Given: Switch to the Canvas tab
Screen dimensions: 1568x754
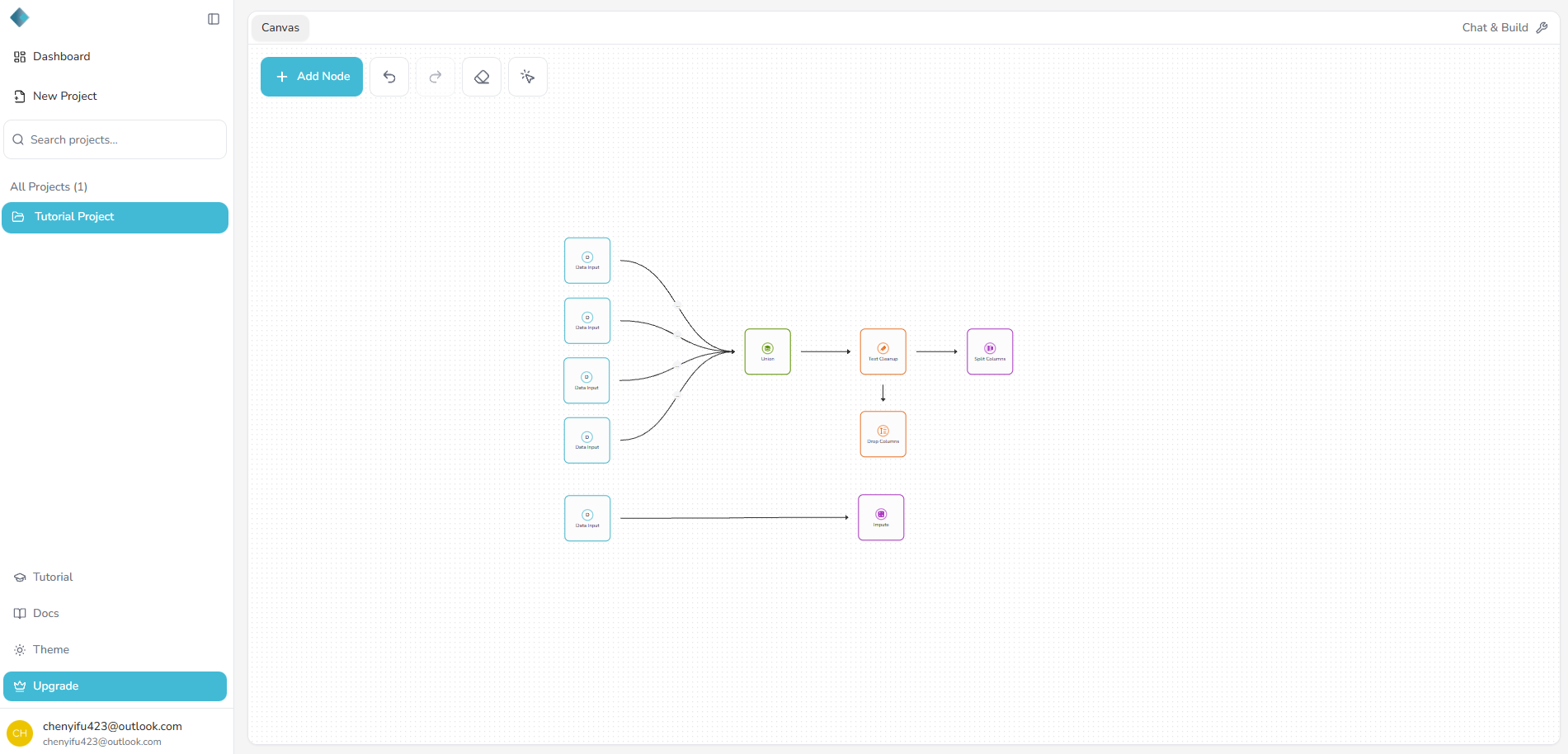Looking at the screenshot, I should [280, 27].
